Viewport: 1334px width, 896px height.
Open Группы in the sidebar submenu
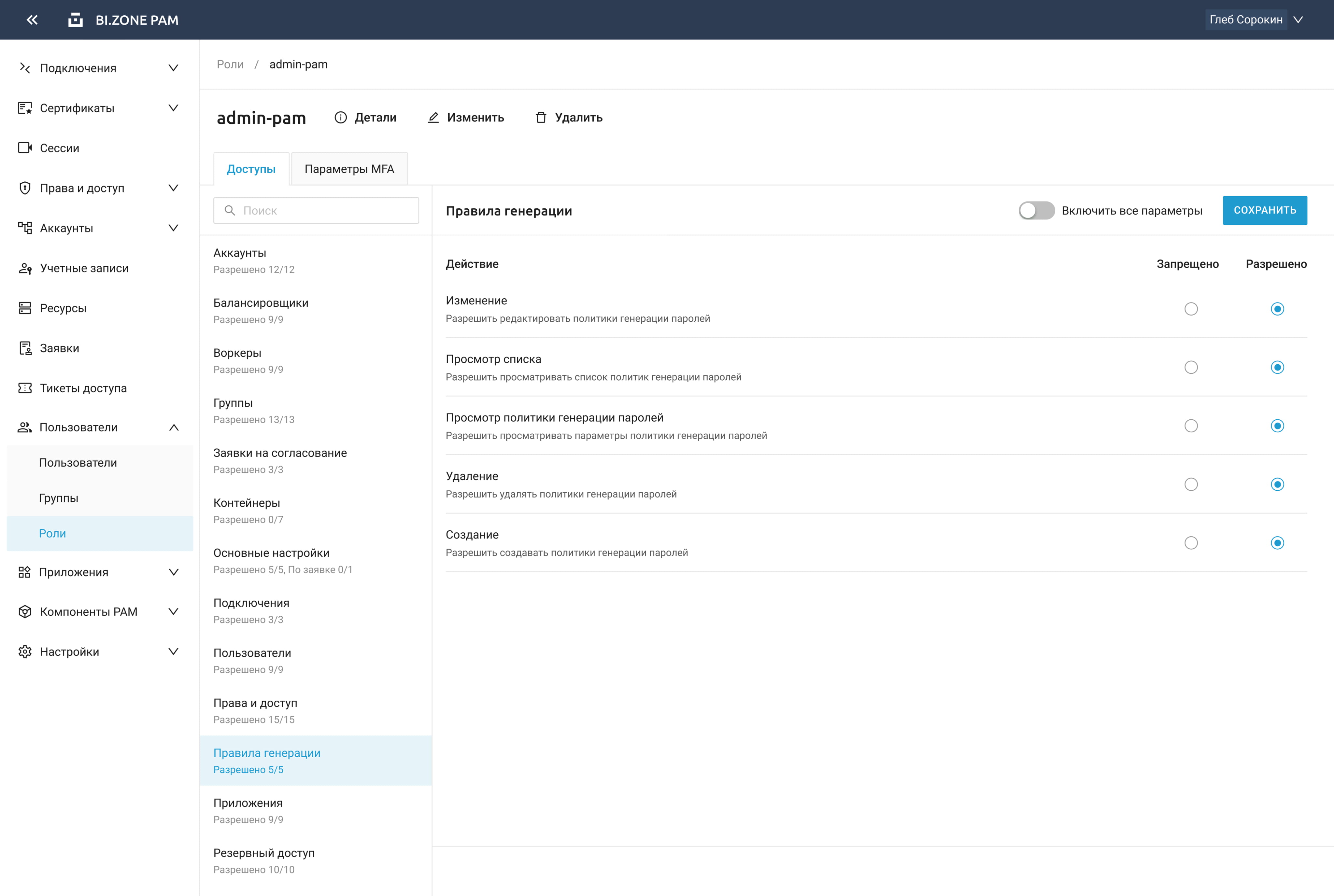(59, 498)
